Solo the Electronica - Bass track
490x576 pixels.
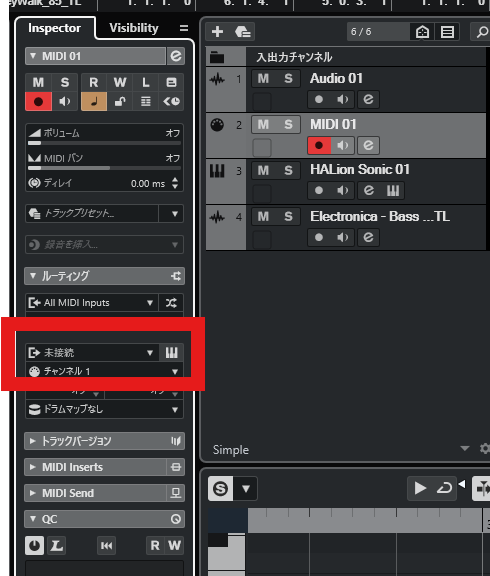[288, 216]
